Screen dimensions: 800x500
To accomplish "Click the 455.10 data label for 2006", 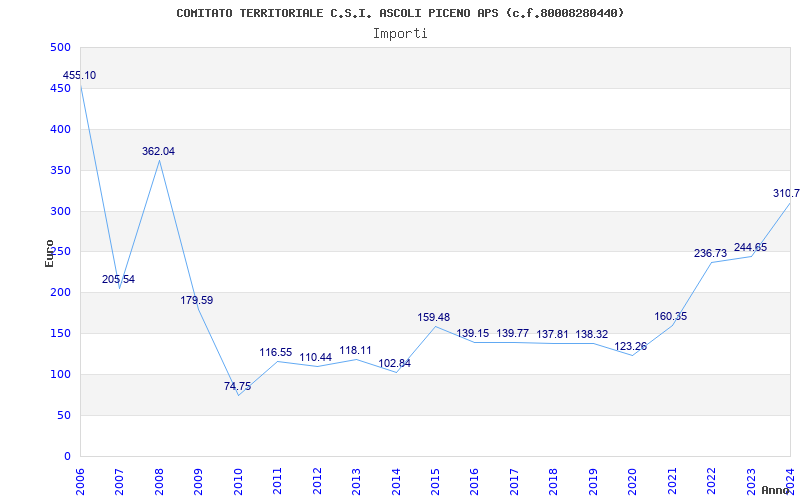I will pyautogui.click(x=80, y=76).
